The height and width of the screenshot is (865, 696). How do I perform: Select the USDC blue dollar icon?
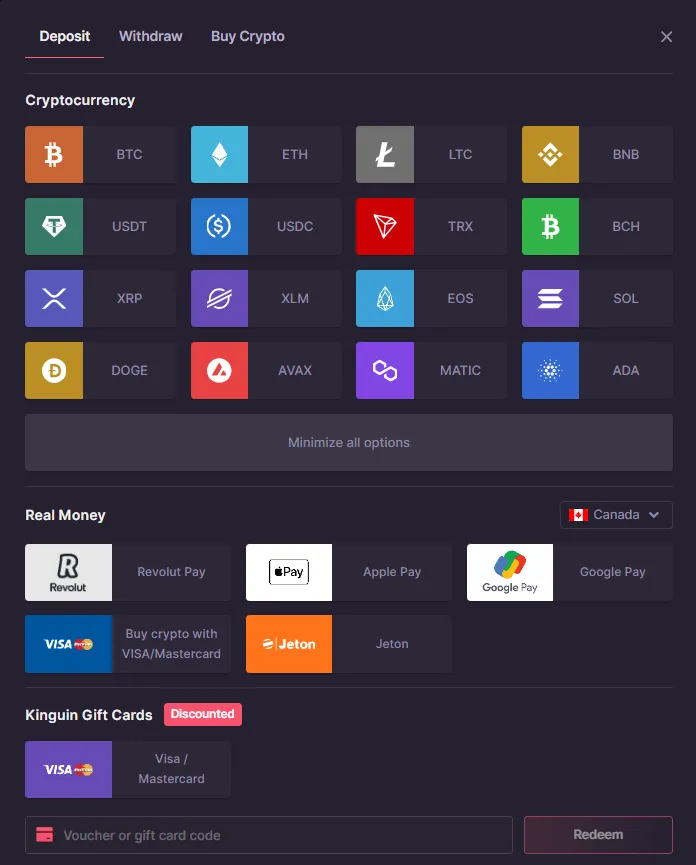[219, 226]
